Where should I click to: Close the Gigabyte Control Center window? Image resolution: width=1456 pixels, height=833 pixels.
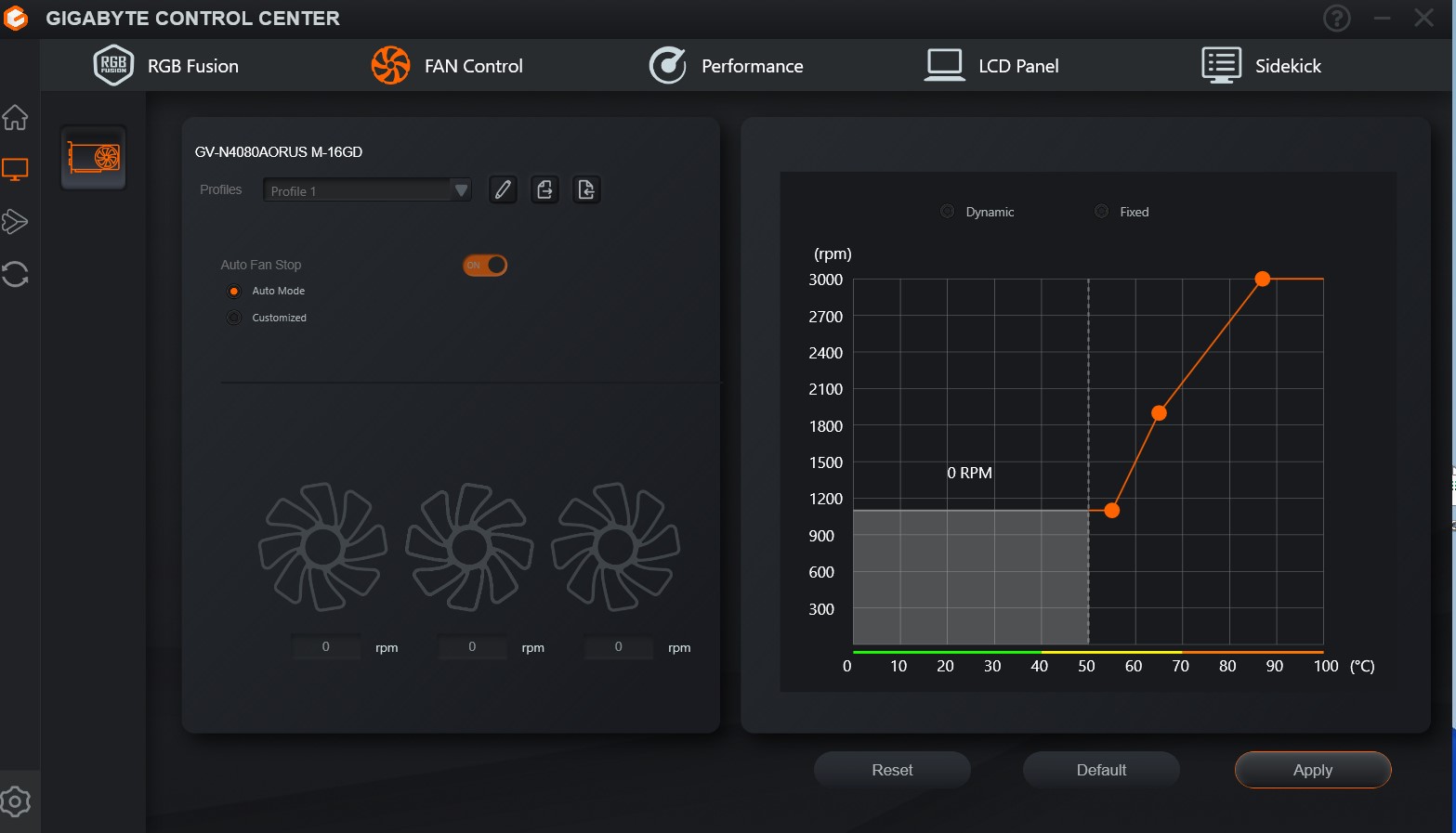[1423, 18]
